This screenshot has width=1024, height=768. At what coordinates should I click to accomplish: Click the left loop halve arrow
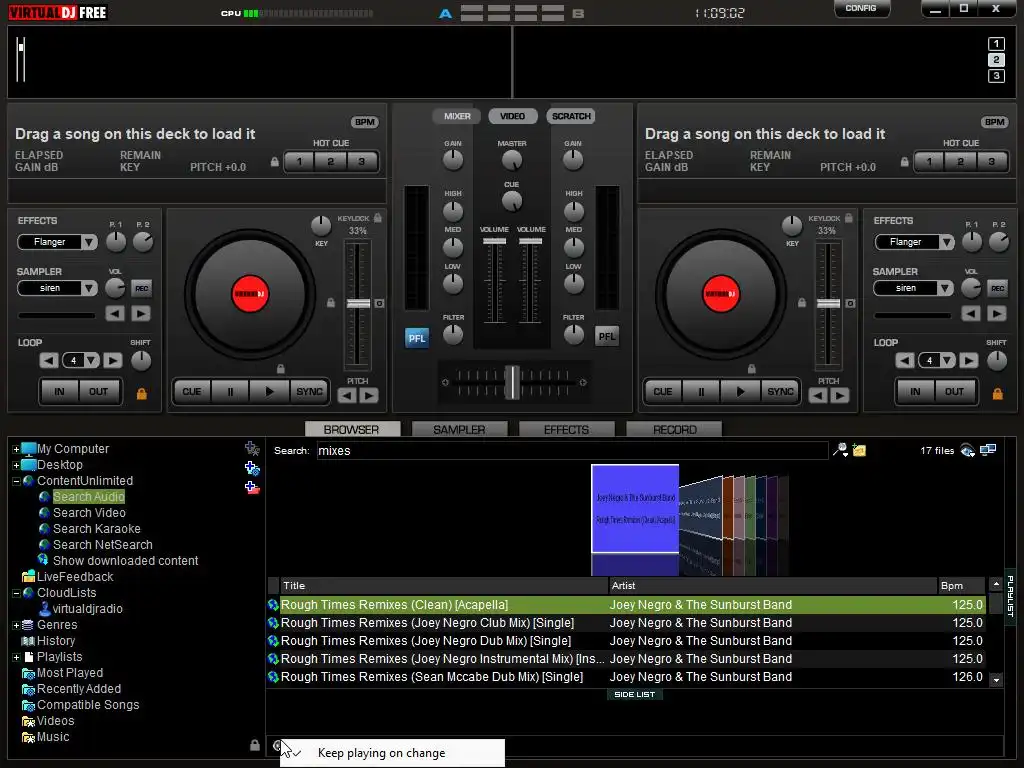pos(49,360)
